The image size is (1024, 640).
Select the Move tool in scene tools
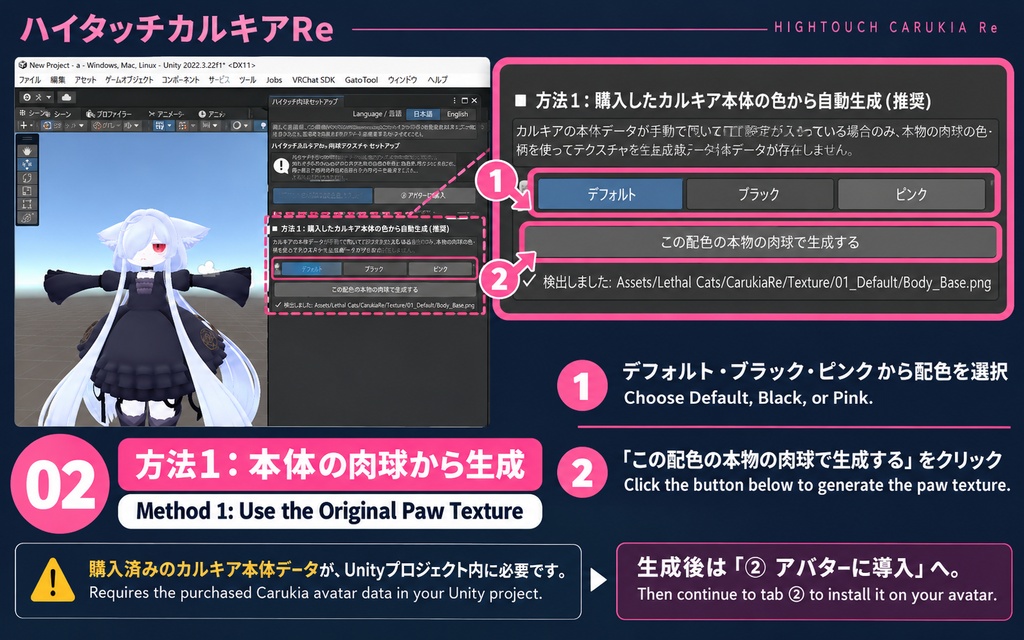(x=27, y=164)
